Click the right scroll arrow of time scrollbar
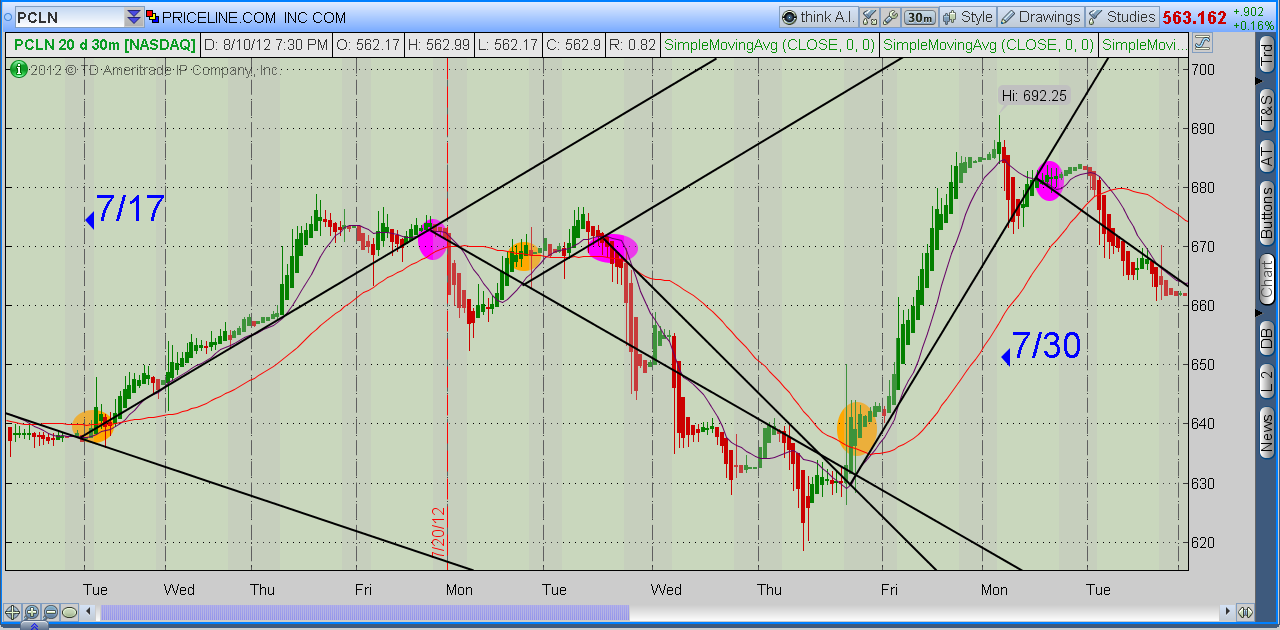This screenshot has height=630, width=1280. coord(1228,612)
